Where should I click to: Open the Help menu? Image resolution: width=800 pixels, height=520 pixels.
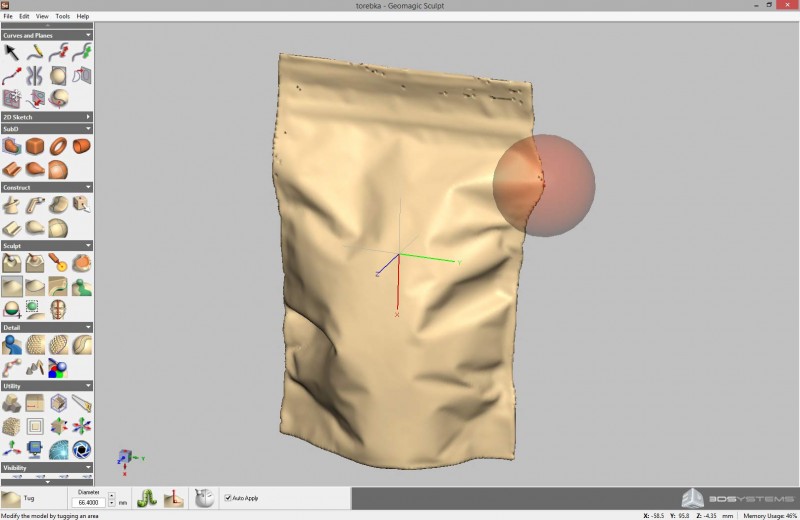click(83, 16)
